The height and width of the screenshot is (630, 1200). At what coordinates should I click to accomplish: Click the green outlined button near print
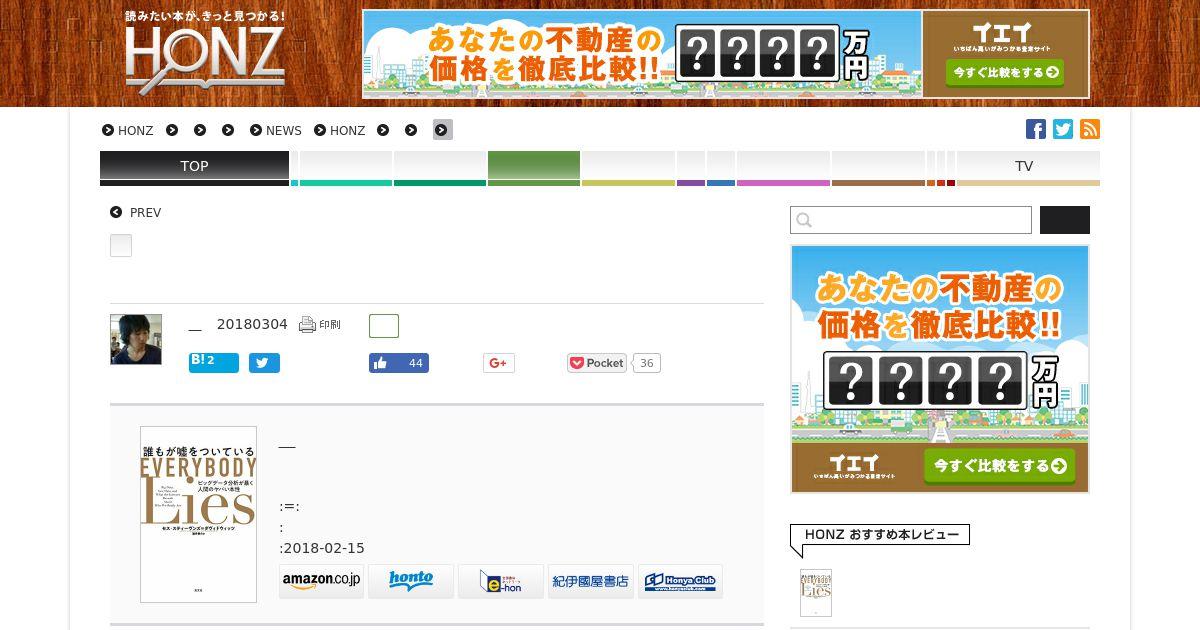tap(384, 326)
